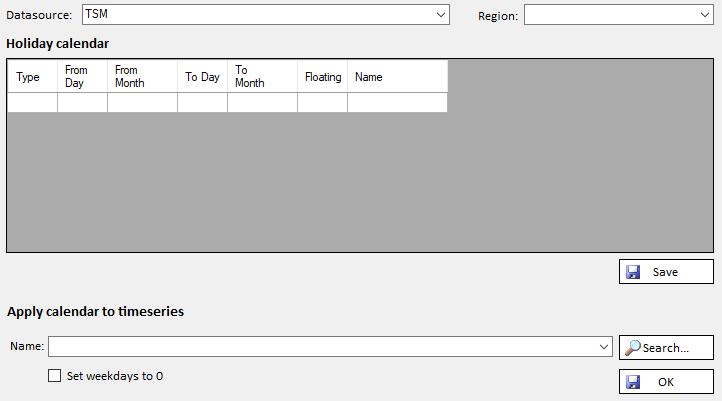Click the Floating column header
722x401 pixels.
(x=322, y=77)
